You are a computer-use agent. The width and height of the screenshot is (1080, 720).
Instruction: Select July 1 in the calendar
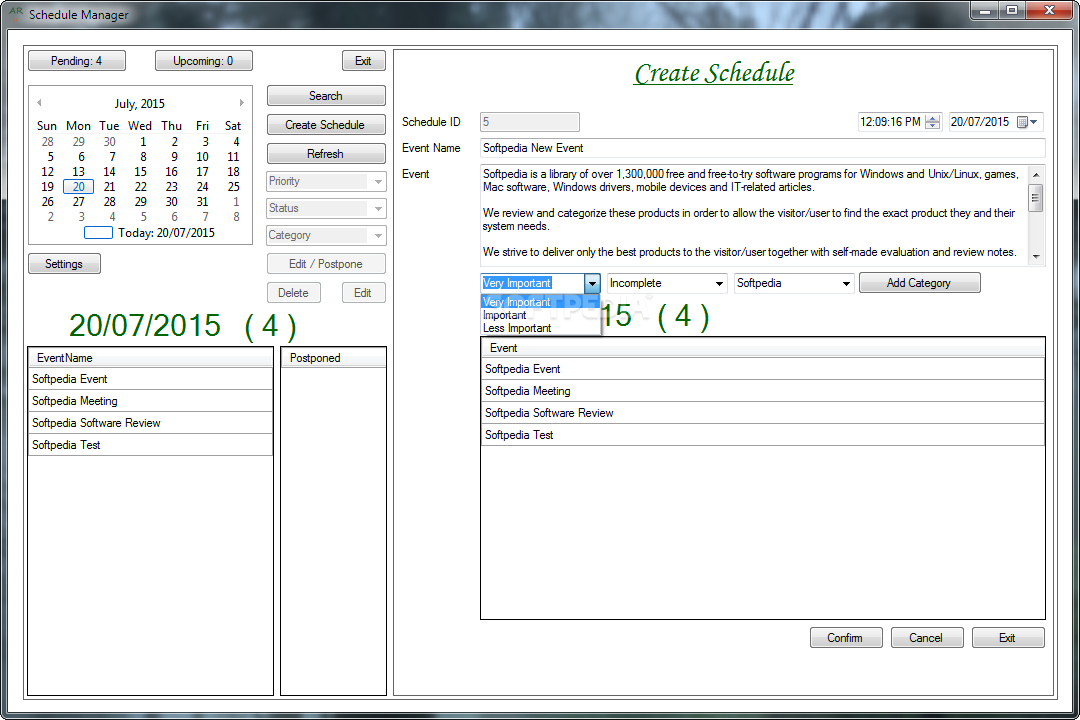[x=143, y=141]
